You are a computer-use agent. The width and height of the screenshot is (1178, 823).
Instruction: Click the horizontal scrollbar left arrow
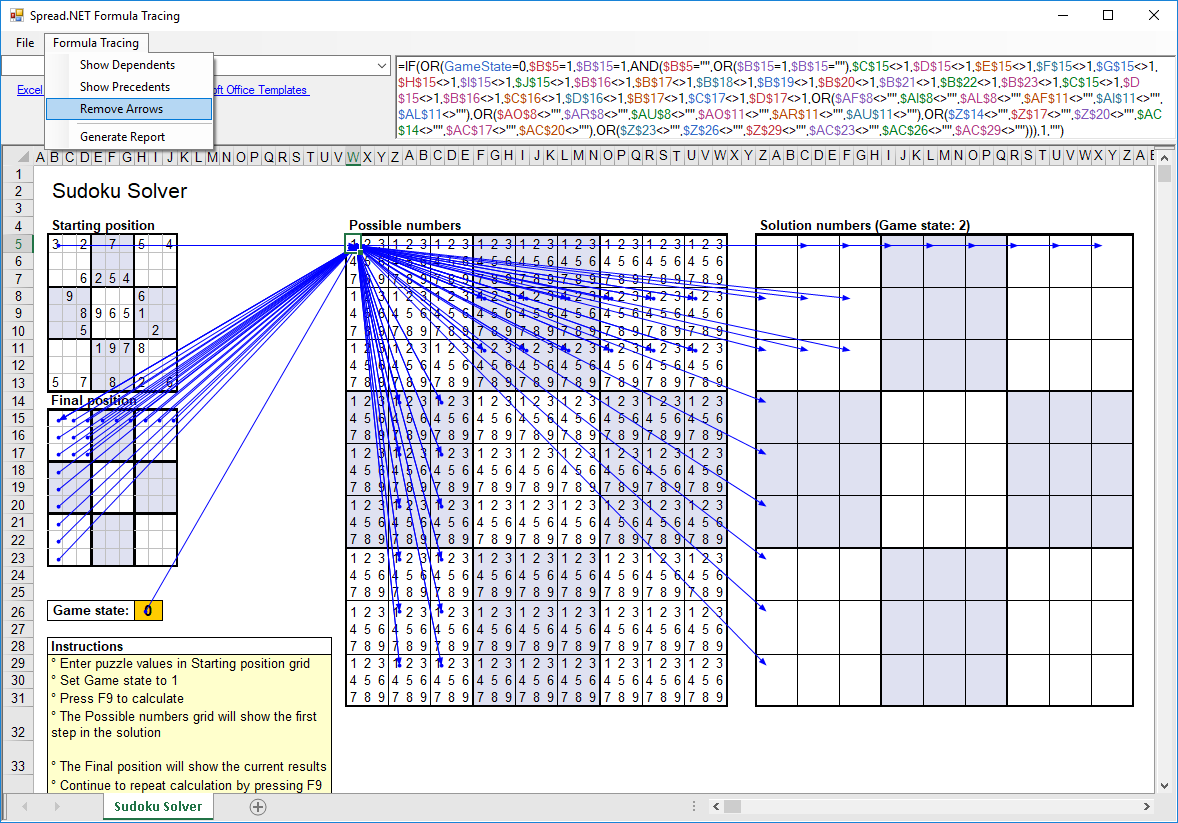tap(717, 807)
